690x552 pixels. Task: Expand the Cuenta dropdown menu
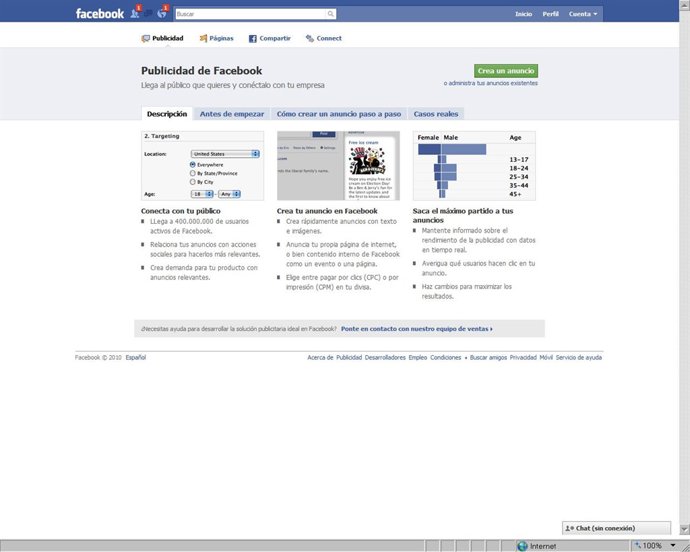pos(583,14)
